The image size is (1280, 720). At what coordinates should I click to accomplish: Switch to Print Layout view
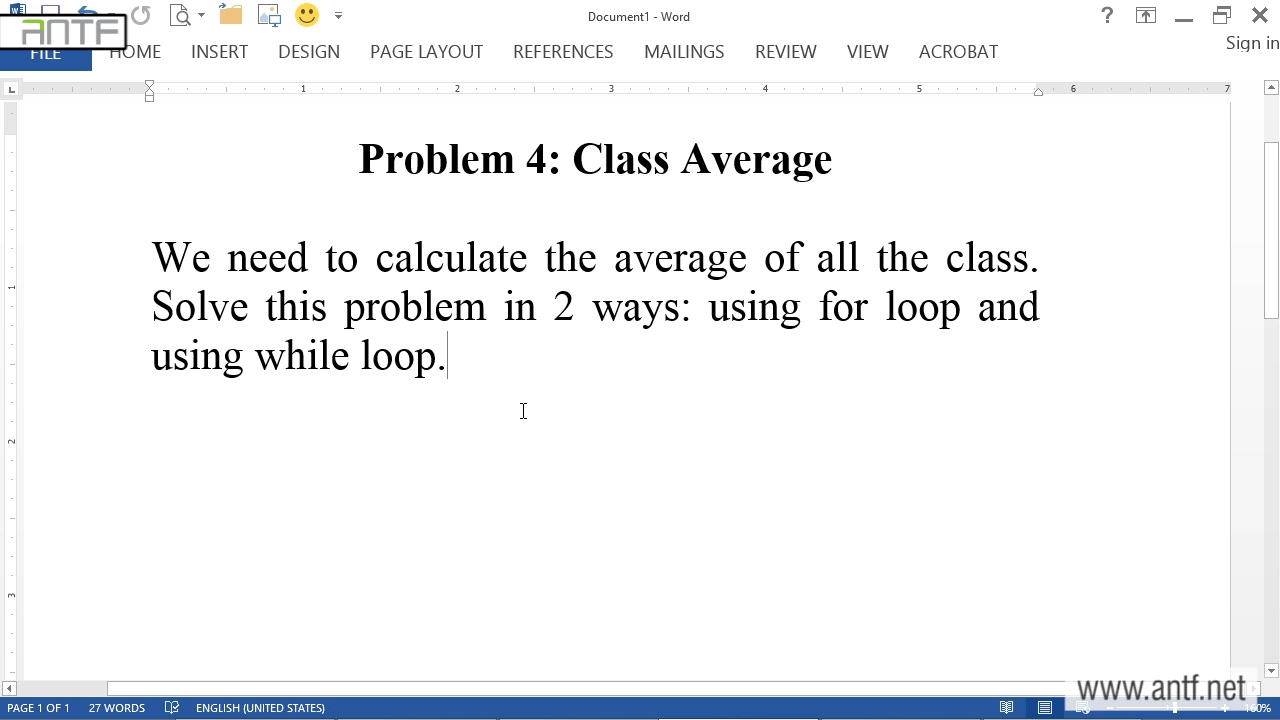(x=1045, y=708)
